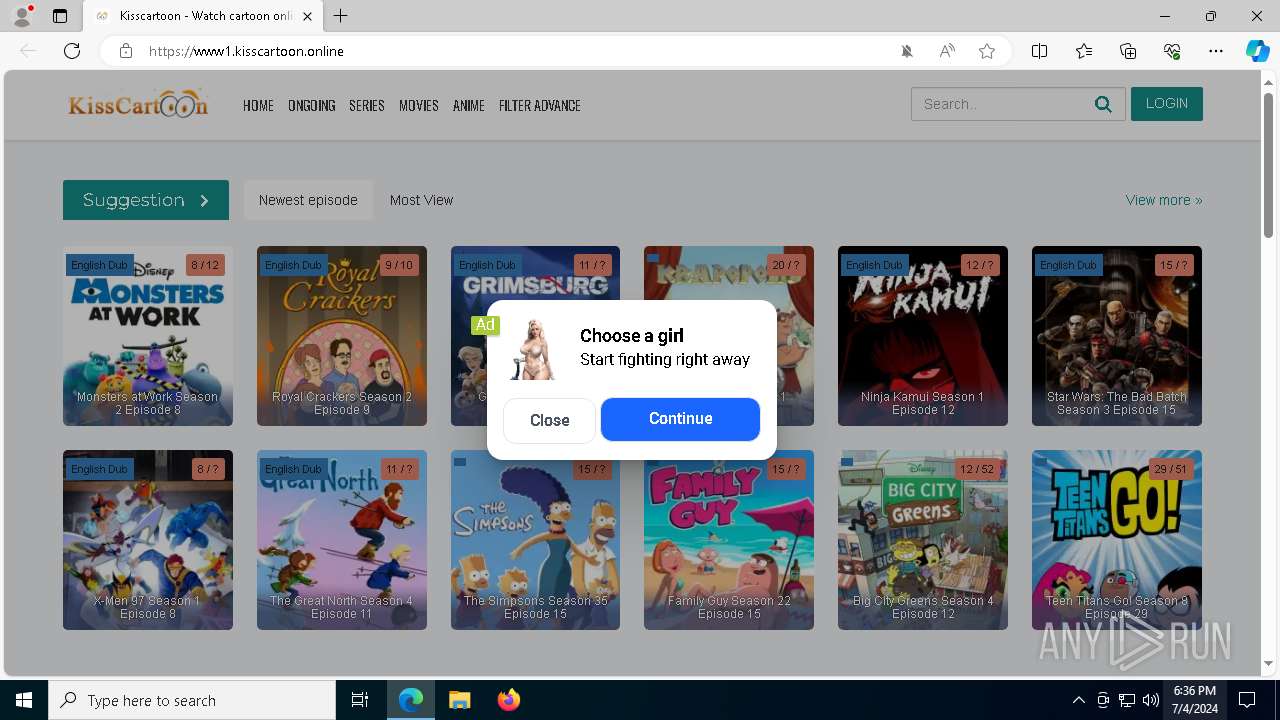Go to HOME in site menu
The height and width of the screenshot is (720, 1280).
pyautogui.click(x=258, y=106)
